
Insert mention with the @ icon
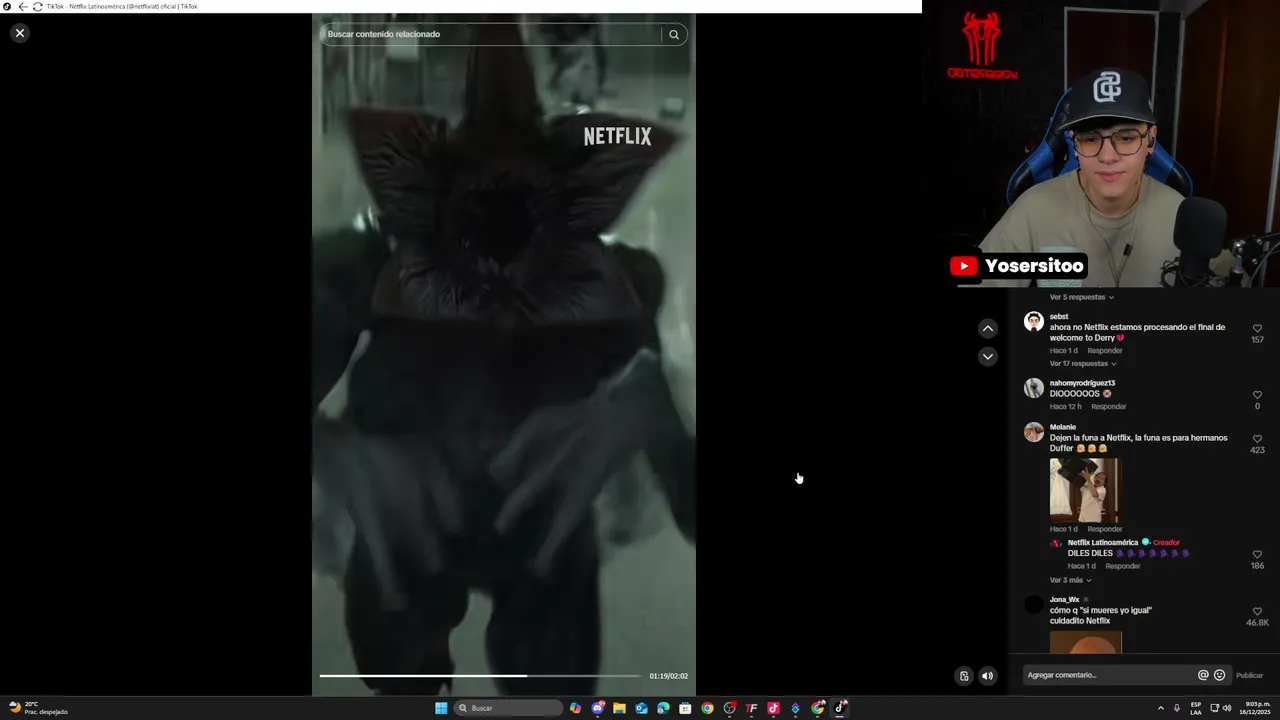pyautogui.click(x=1203, y=675)
